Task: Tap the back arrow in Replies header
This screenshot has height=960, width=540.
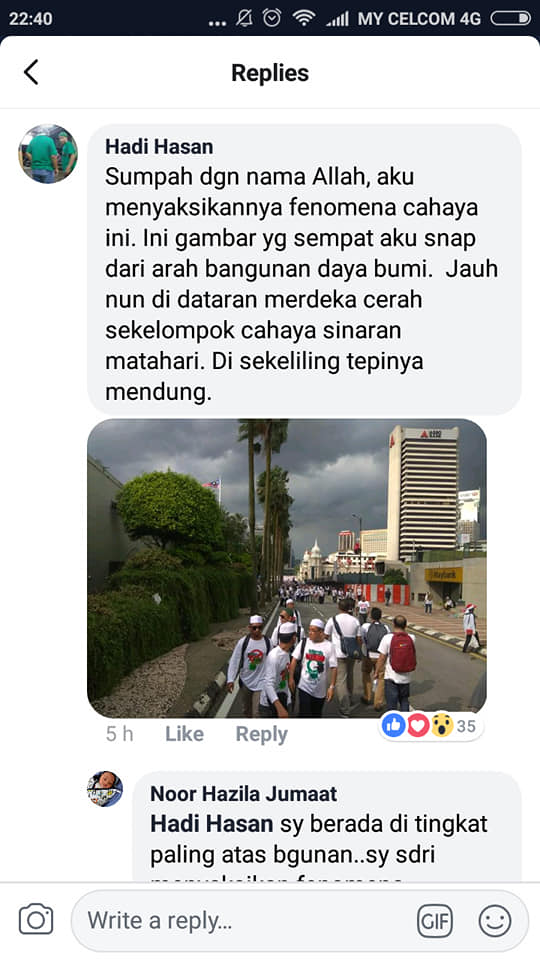Action: 31,72
